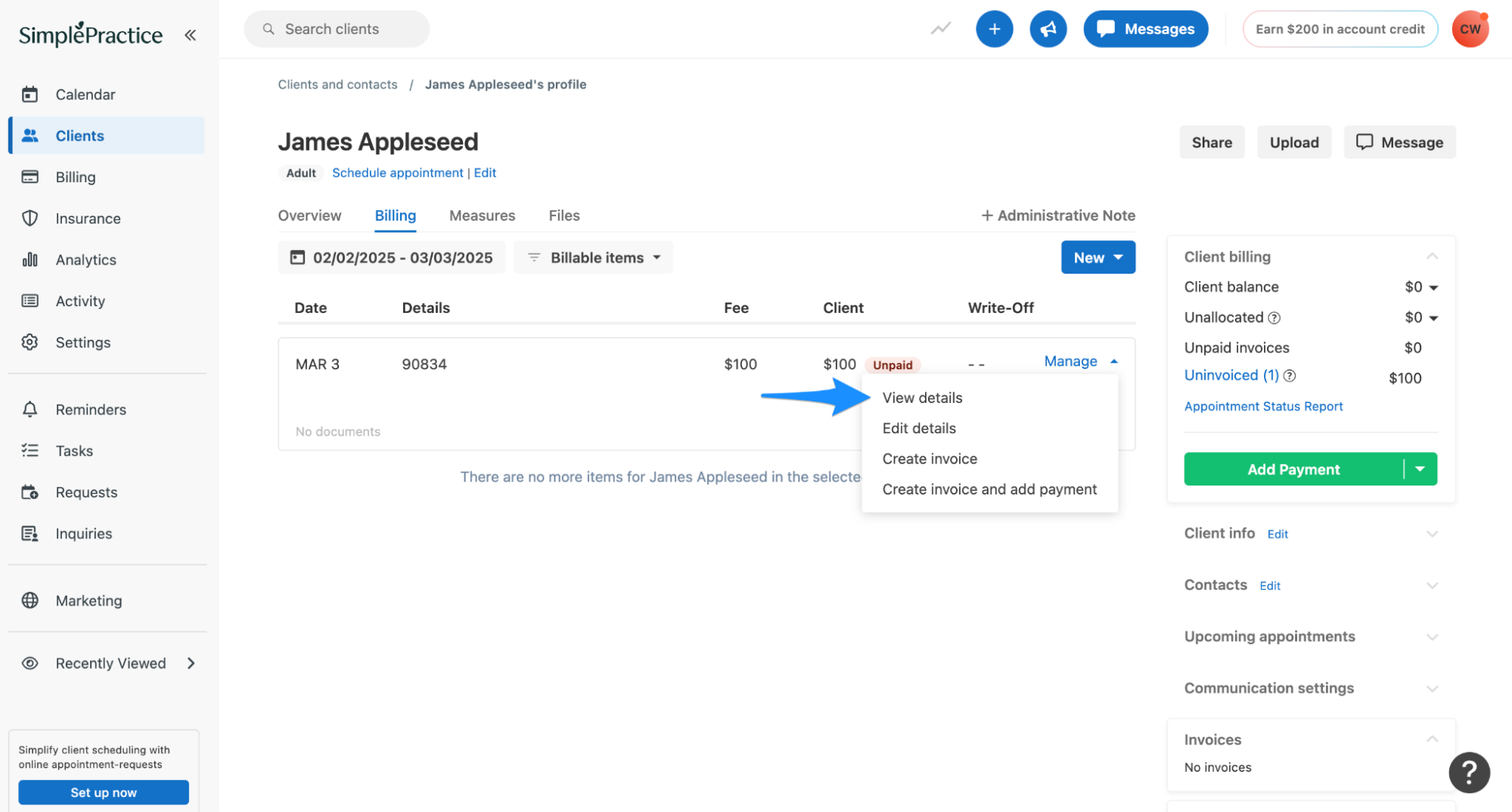This screenshot has width=1512, height=812.
Task: Click the Unpaid status badge
Action: coord(892,365)
